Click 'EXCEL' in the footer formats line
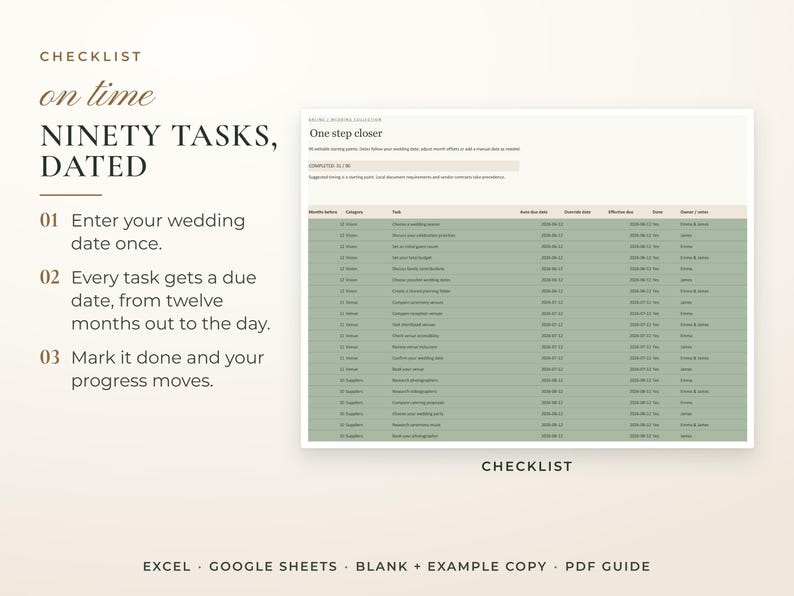The height and width of the screenshot is (596, 794). tap(167, 566)
